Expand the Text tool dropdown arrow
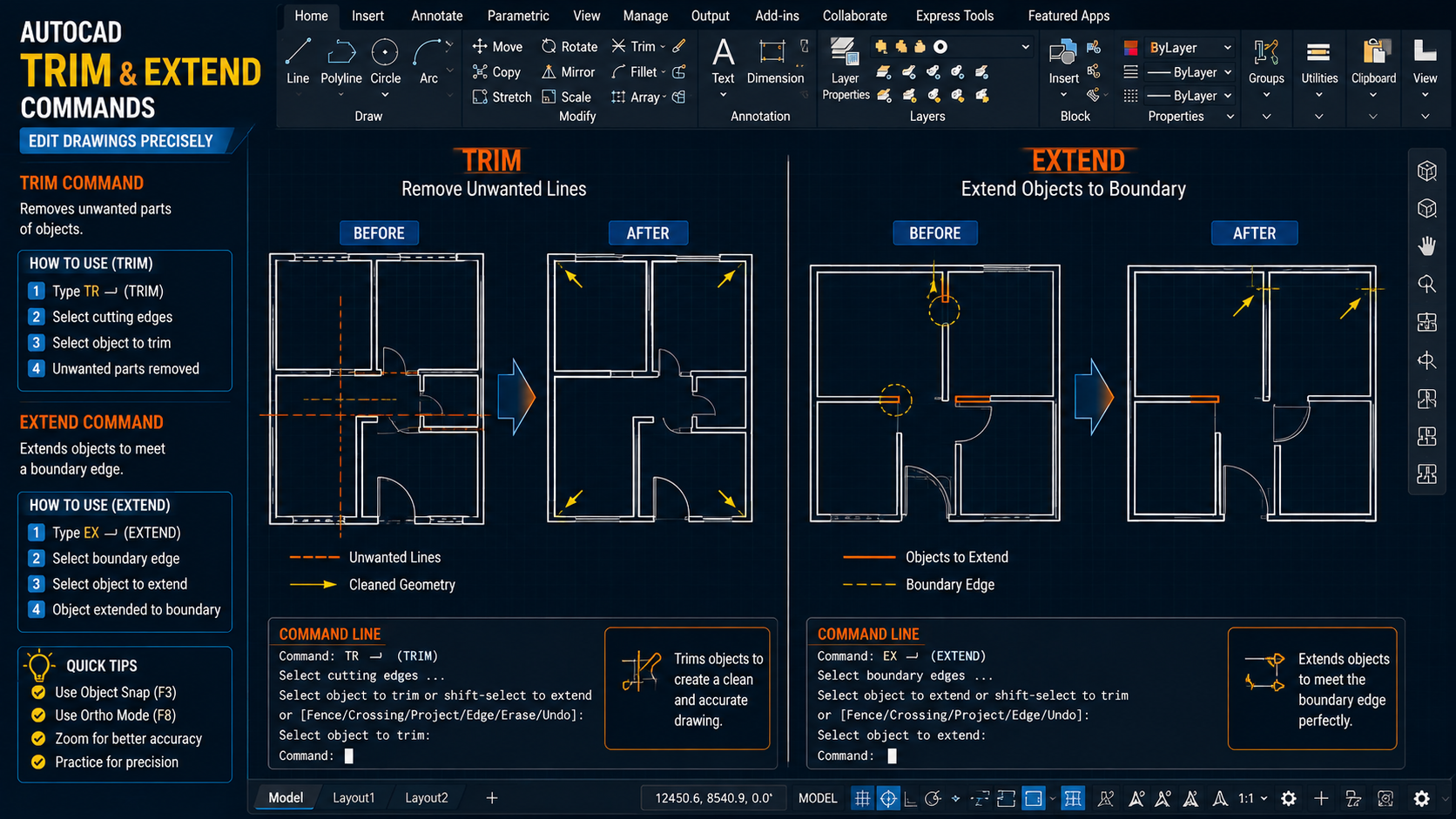 click(723, 95)
